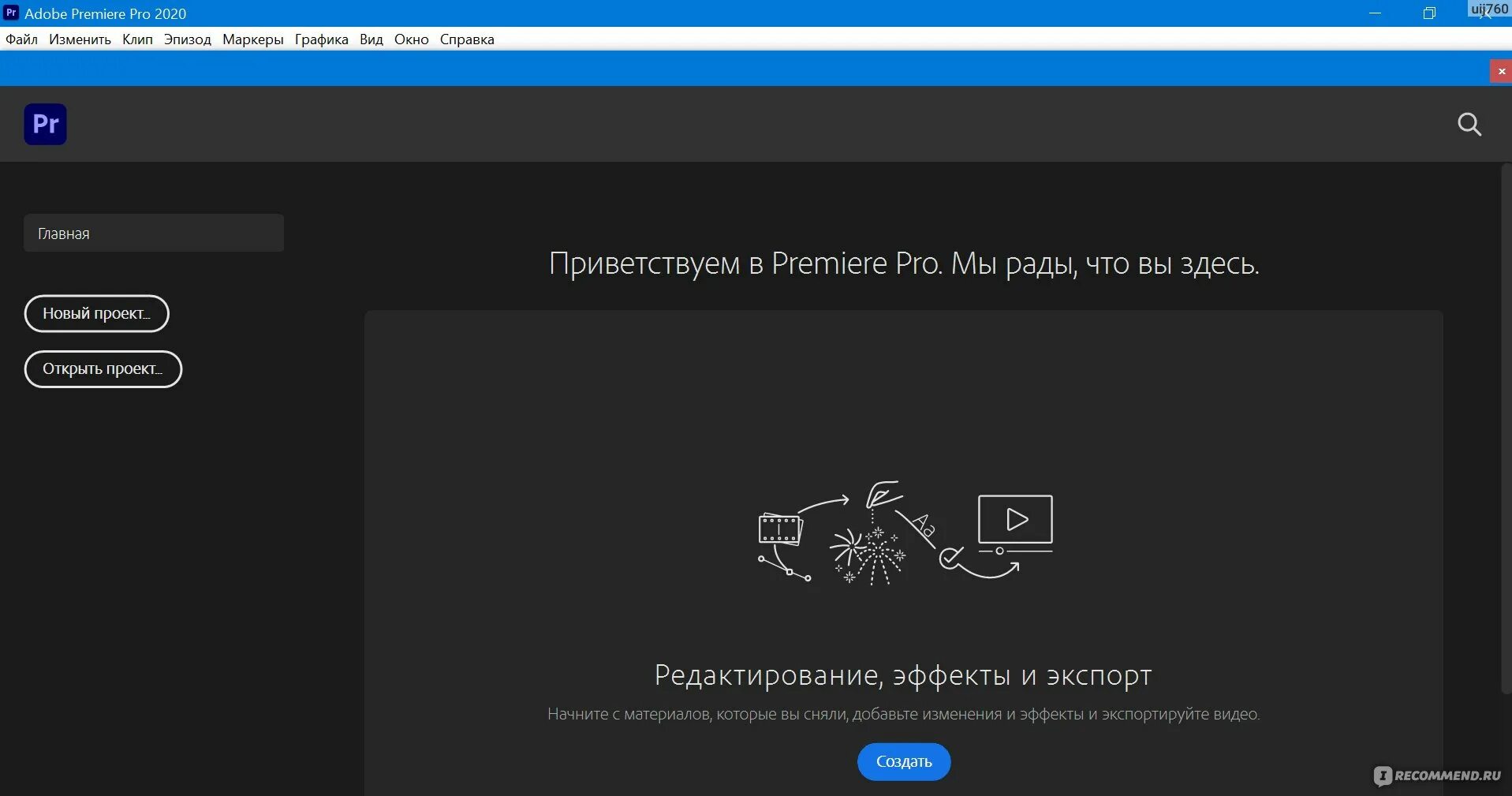Open the Вид menu
Screen dimensions: 1512x796
point(371,39)
